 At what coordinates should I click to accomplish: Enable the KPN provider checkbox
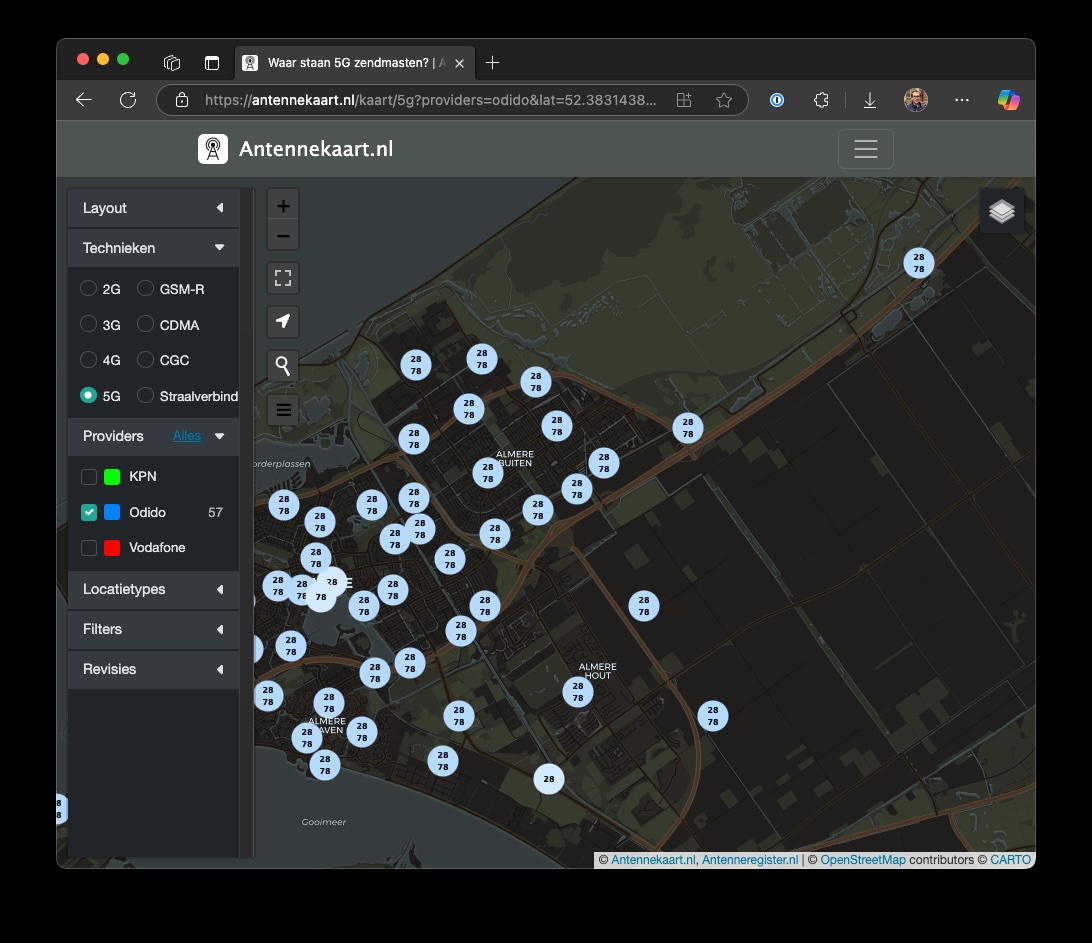(x=89, y=477)
